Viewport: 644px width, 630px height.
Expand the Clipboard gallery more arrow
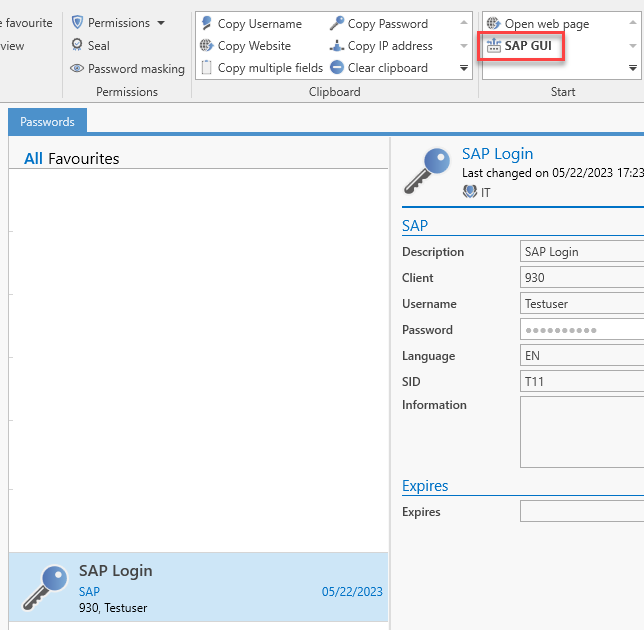pos(464,68)
